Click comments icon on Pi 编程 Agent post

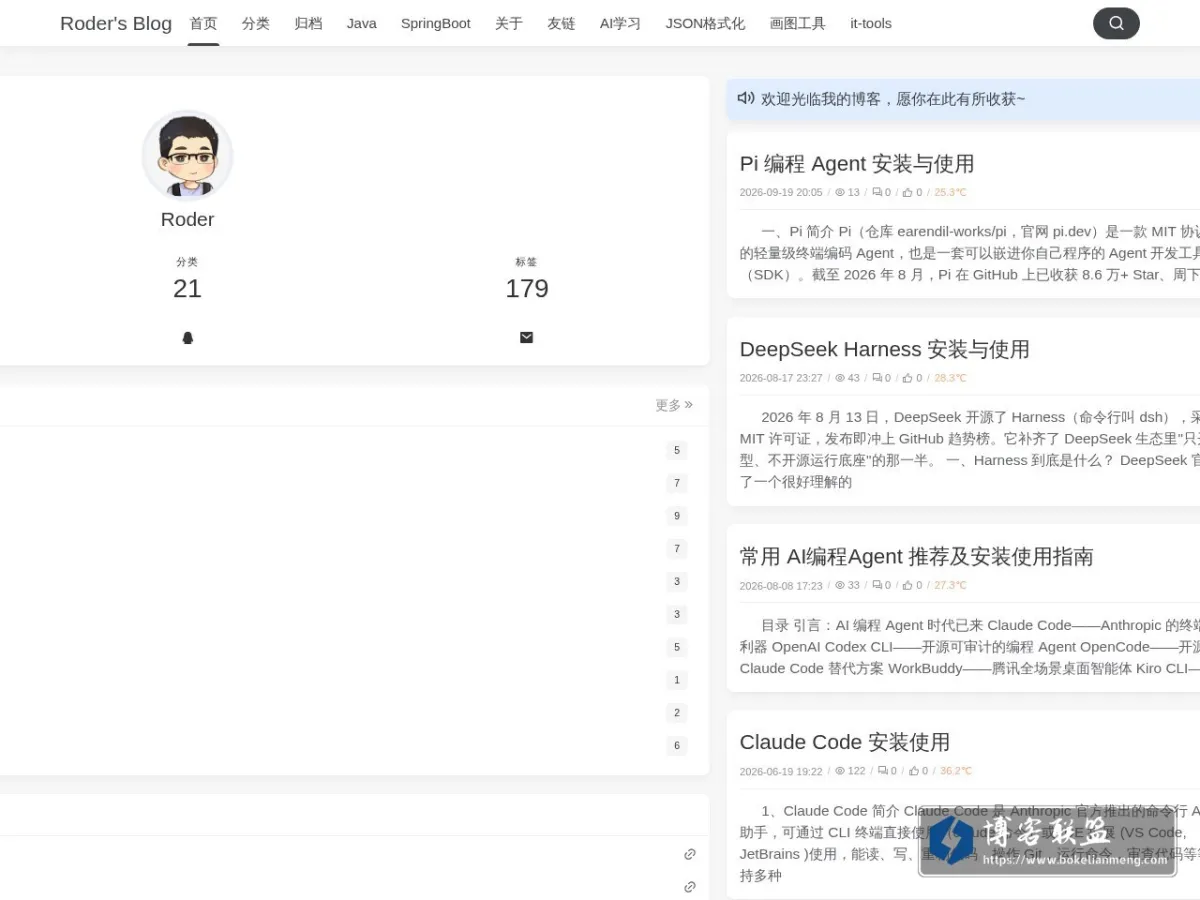point(877,192)
